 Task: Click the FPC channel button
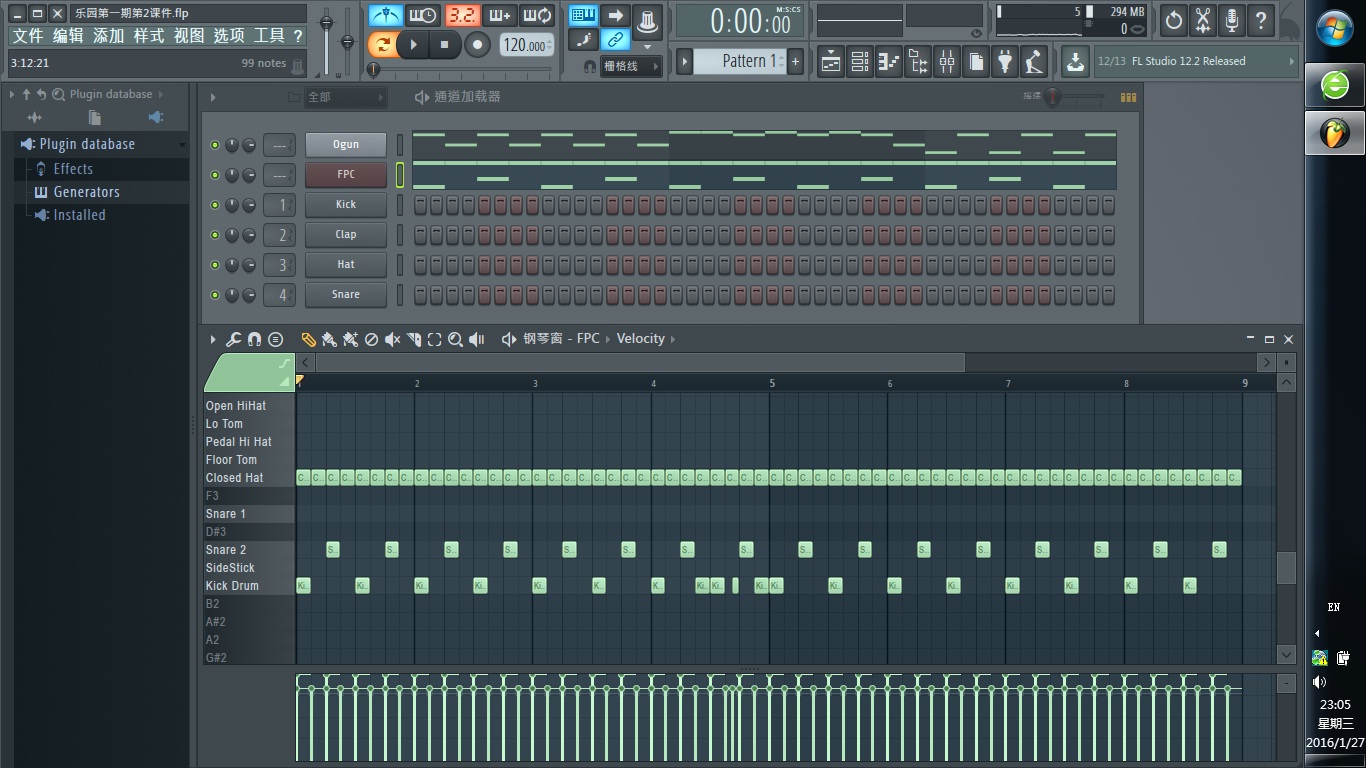[345, 175]
